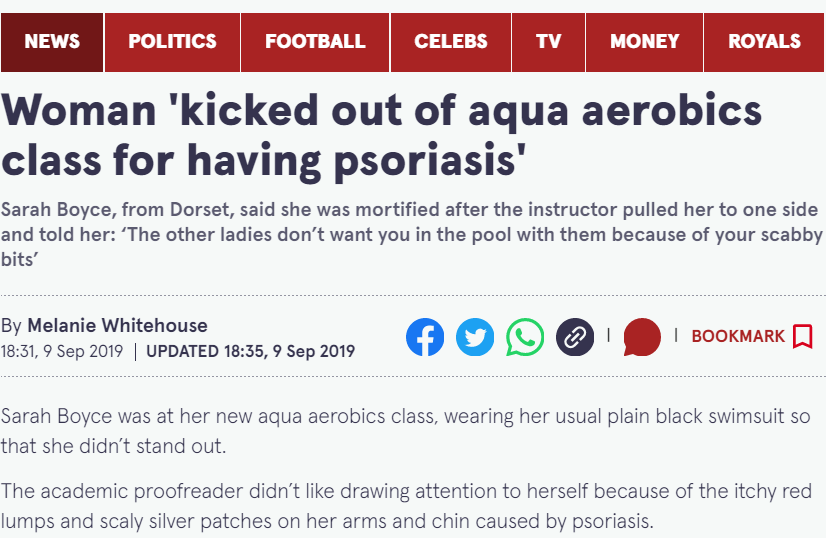Copy article link with chain icon
Viewport: 826px width, 538px height.
click(x=575, y=337)
